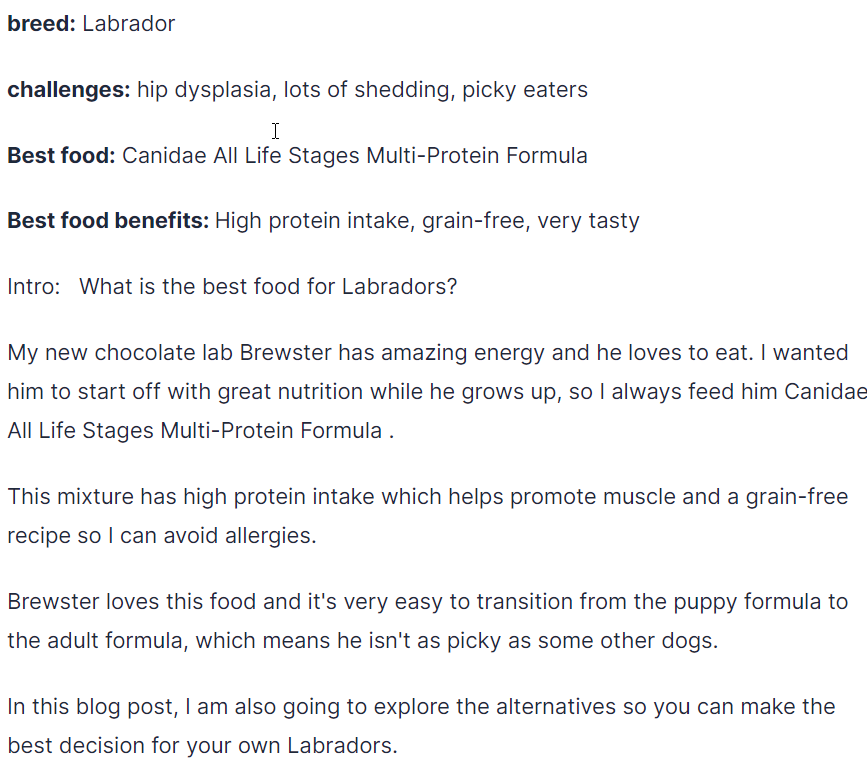
Task: Click on 'best decision for your own Labradors.'
Action: 202,746
